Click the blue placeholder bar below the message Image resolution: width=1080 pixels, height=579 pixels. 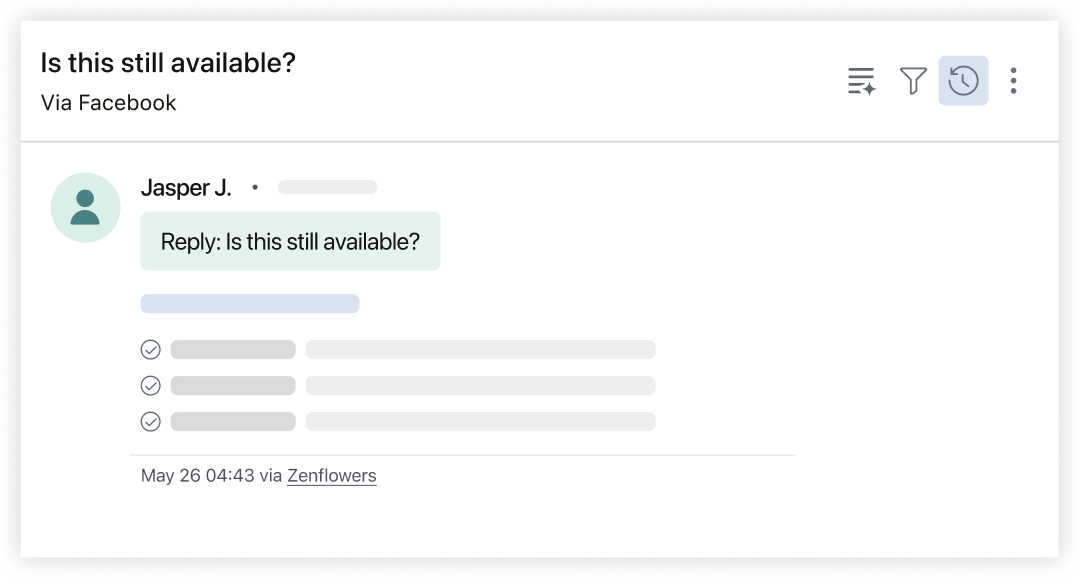pos(250,303)
